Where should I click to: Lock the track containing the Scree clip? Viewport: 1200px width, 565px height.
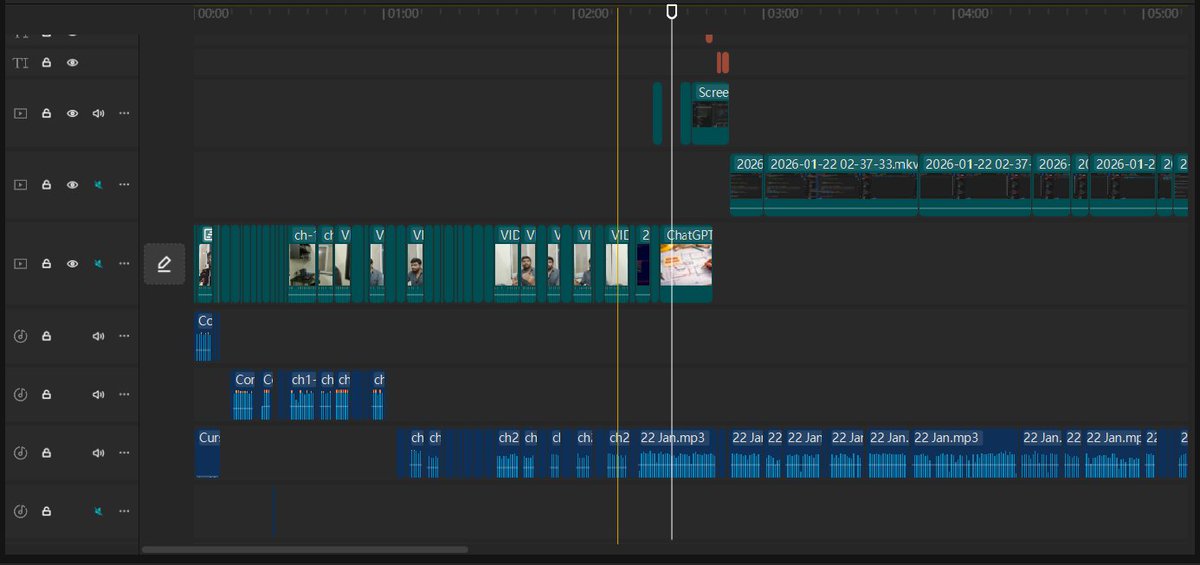(x=46, y=113)
